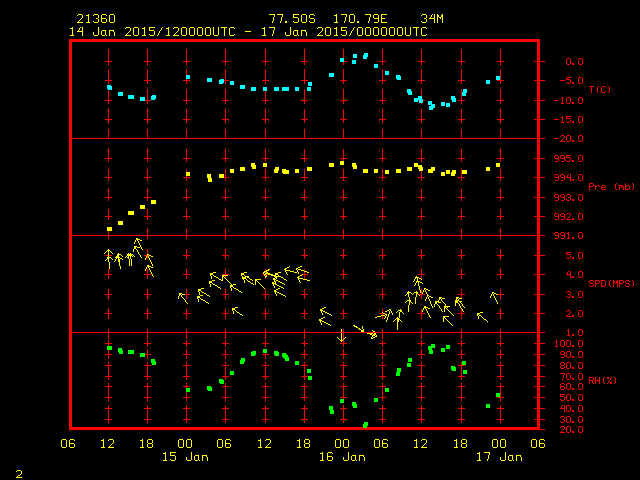Viewport: 640px width, 480px height.
Task: Select the "100.0" humidity axis value
Action: click(569, 344)
